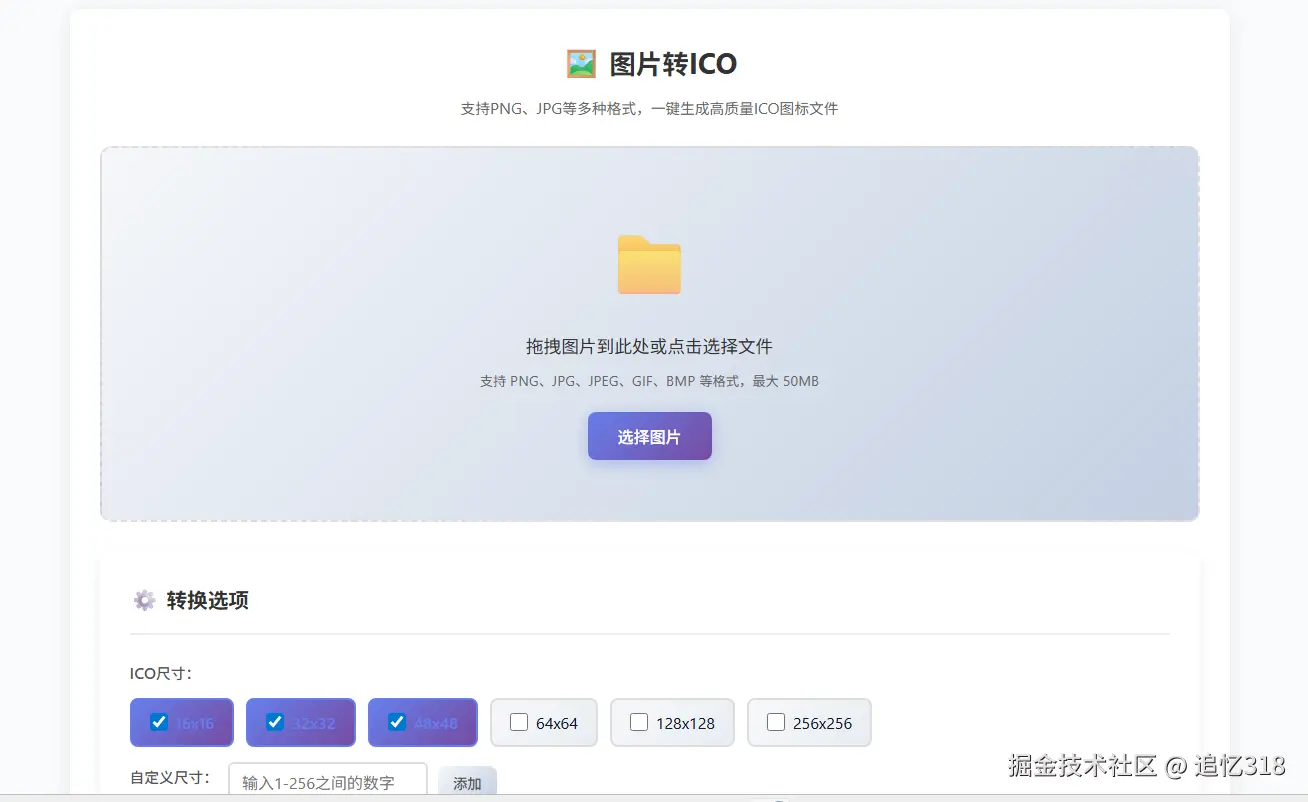This screenshot has width=1308, height=802.
Task: Uncheck the 48x48 size checkbox
Action: coord(397,722)
